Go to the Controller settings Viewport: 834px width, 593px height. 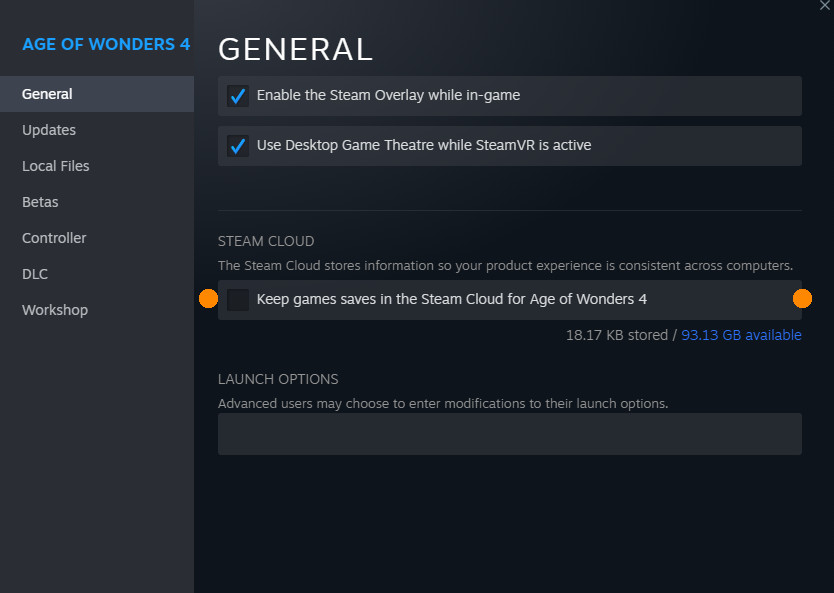(x=54, y=238)
